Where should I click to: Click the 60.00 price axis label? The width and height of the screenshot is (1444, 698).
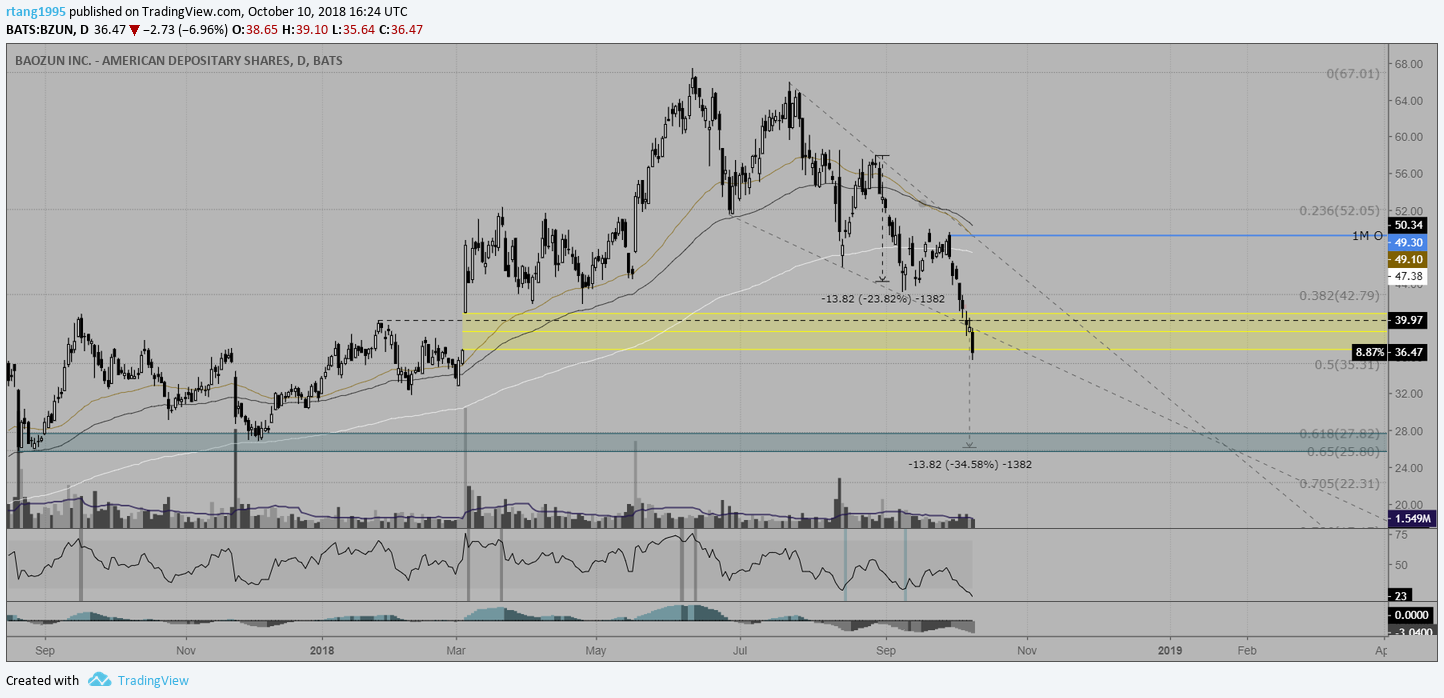tap(1410, 137)
